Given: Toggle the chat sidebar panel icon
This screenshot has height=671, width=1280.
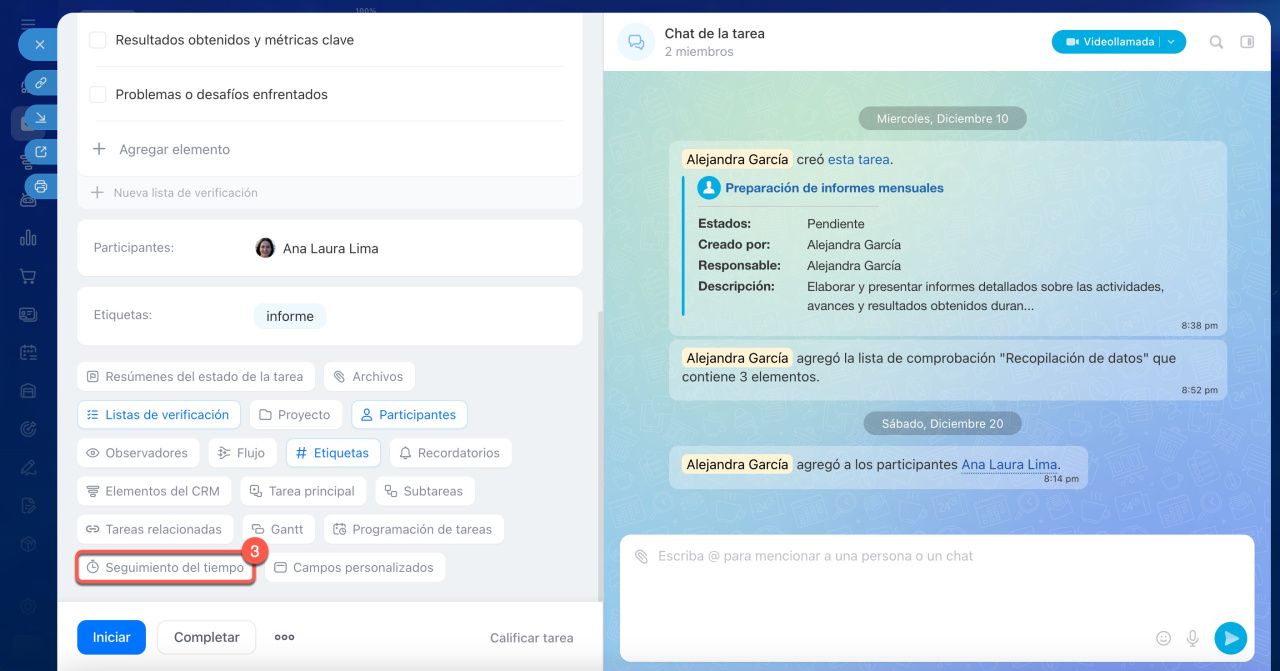Looking at the screenshot, I should pos(1247,42).
